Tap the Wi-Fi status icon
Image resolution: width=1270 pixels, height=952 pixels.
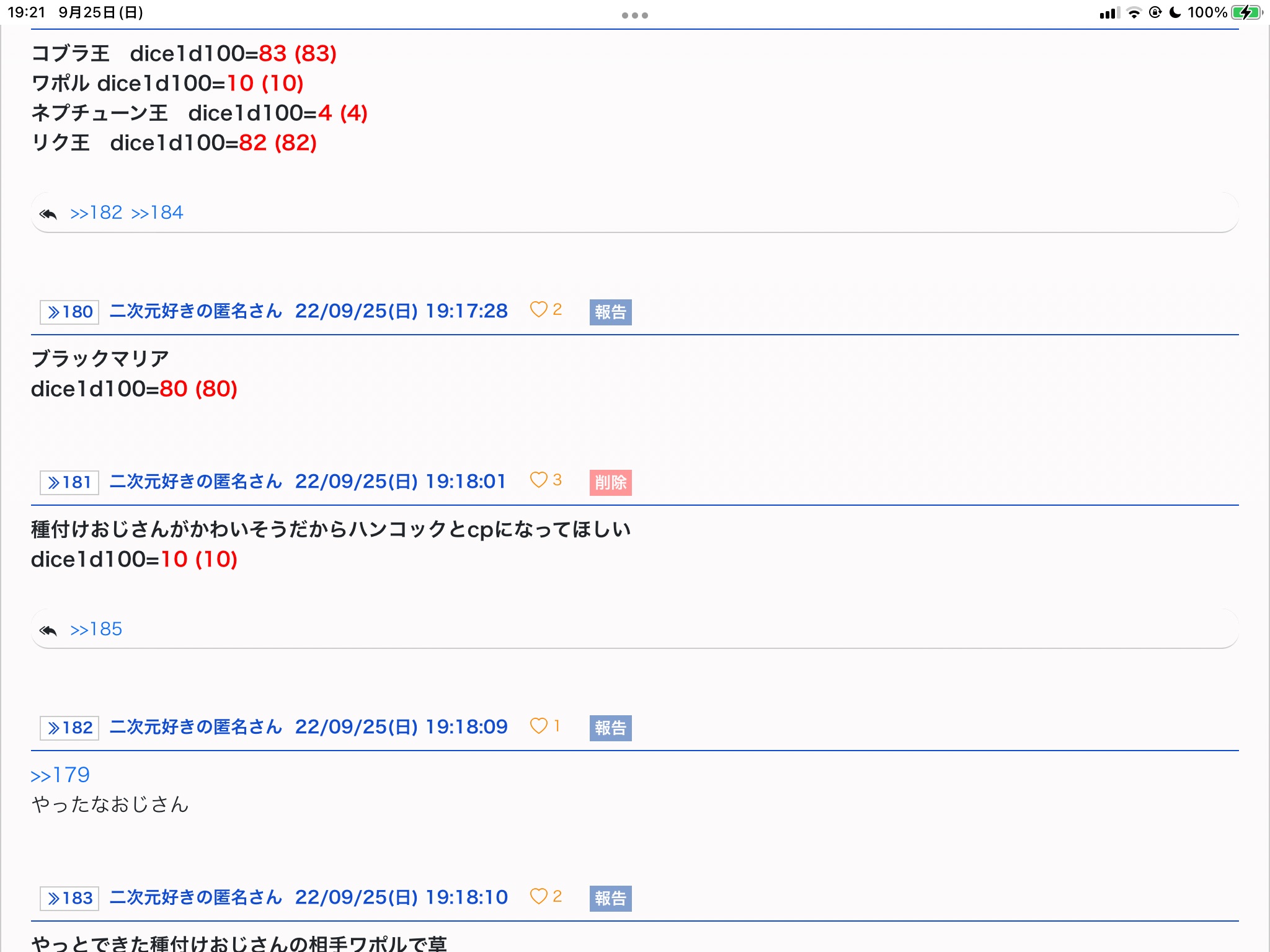coord(1134,12)
